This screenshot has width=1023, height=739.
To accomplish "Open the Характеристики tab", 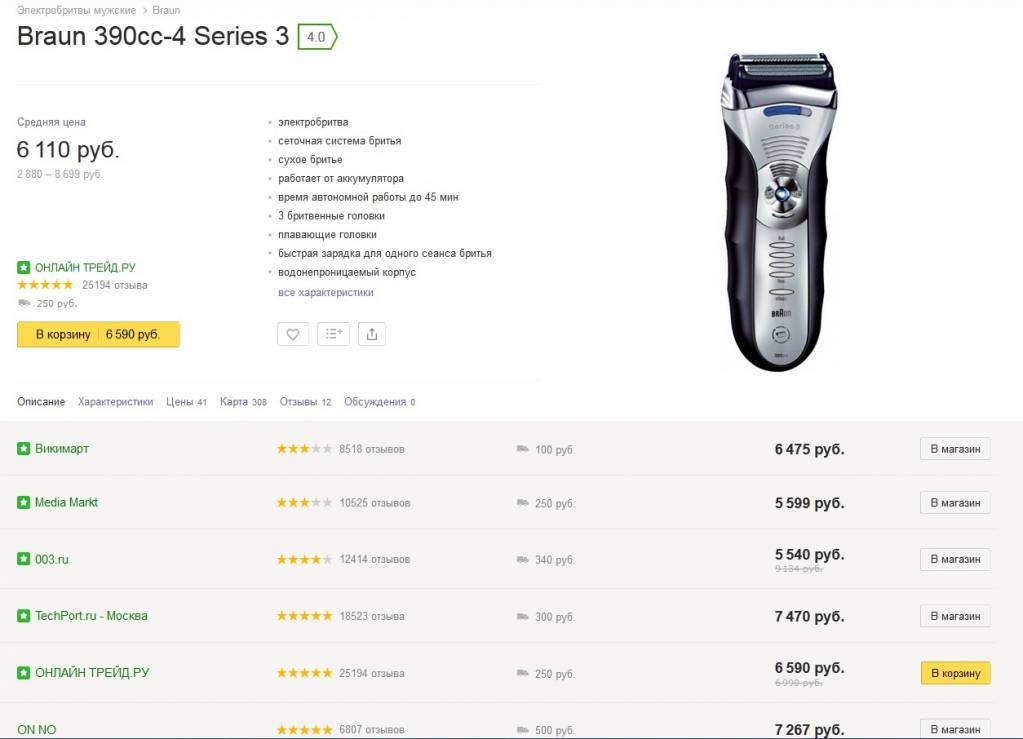I will pos(116,402).
